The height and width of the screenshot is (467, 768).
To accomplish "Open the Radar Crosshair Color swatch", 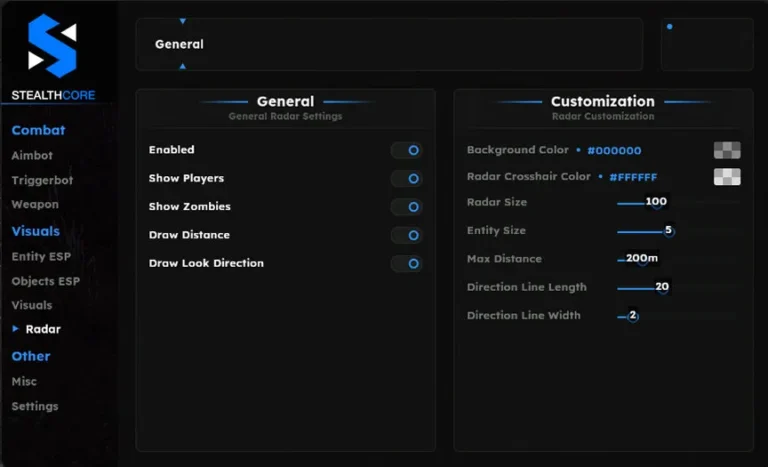I will tap(727, 177).
